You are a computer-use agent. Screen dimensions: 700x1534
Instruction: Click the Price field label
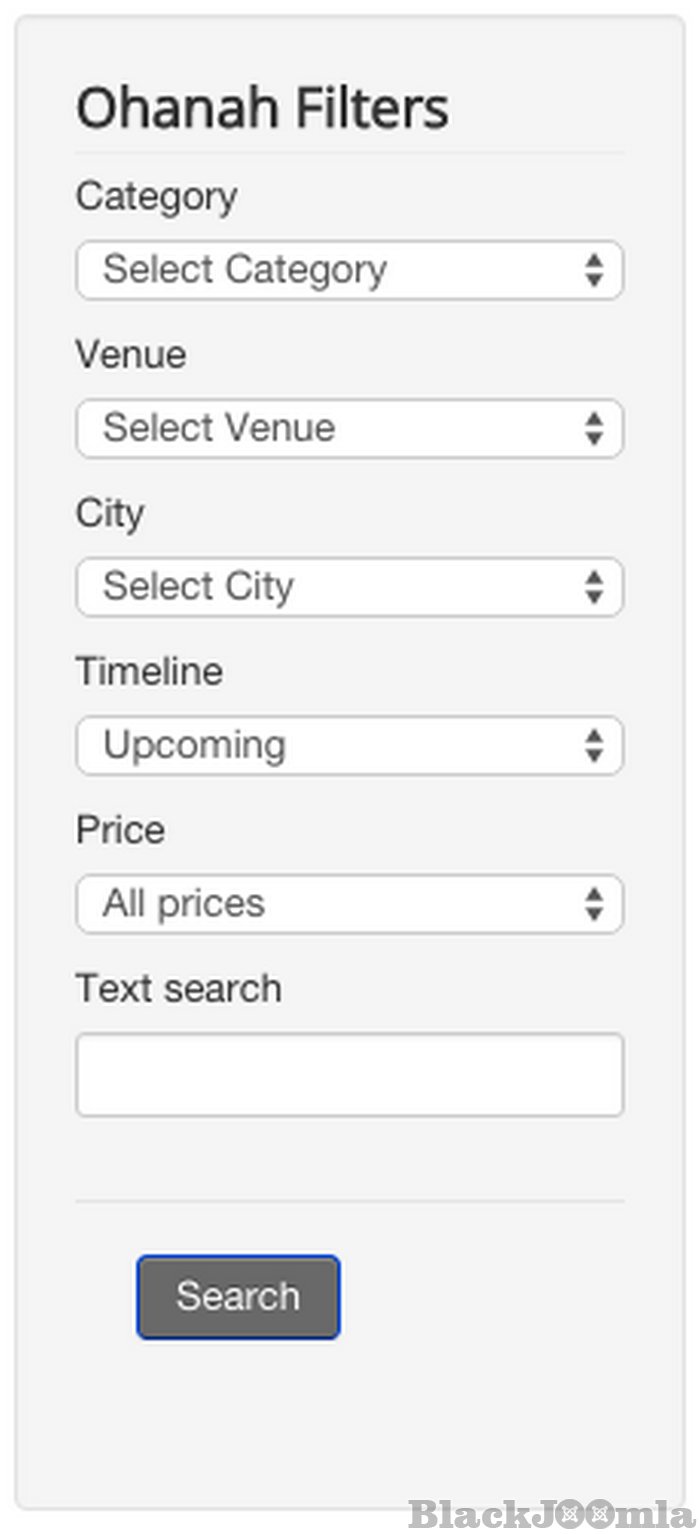pos(120,830)
